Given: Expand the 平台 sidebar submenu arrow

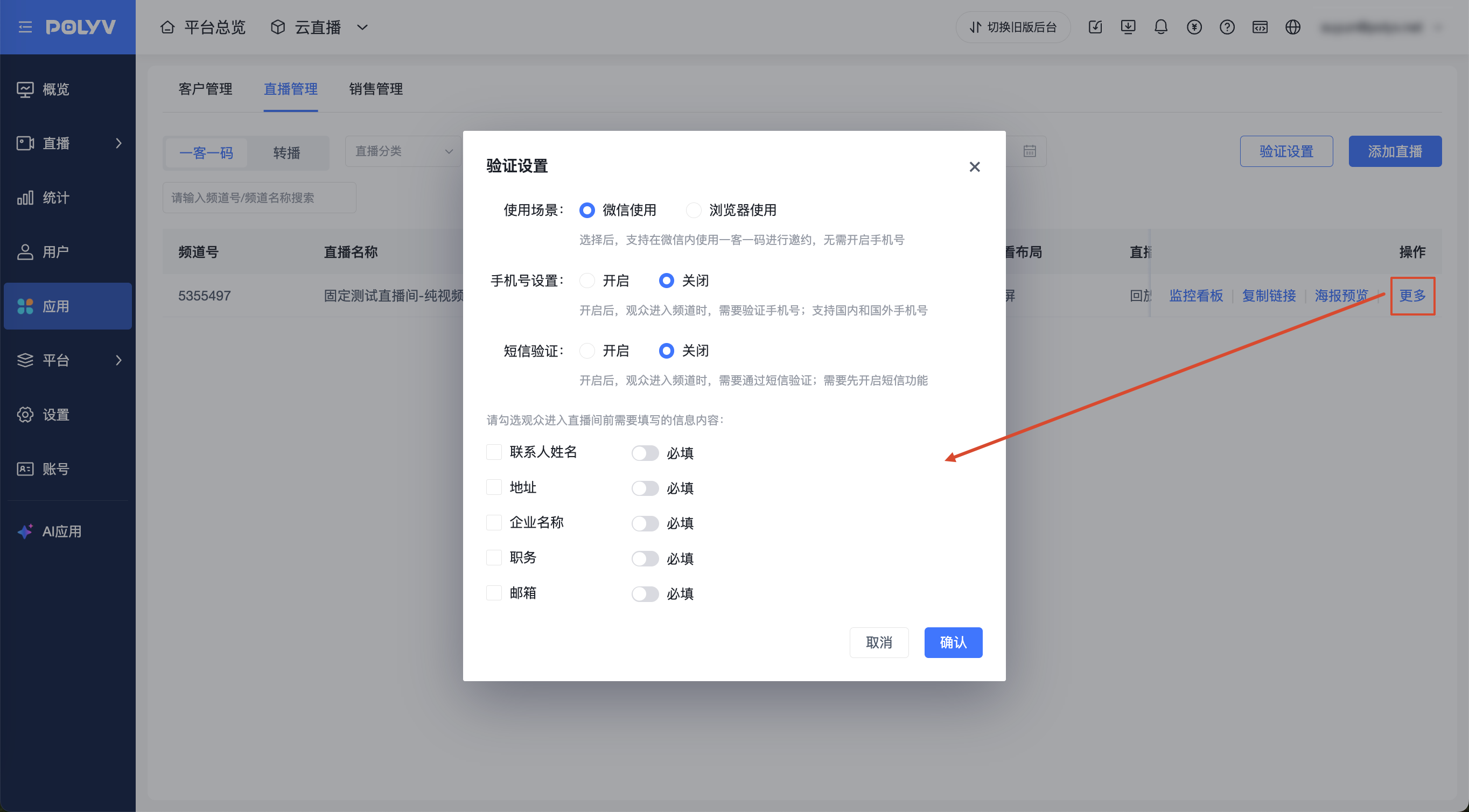Looking at the screenshot, I should point(118,360).
